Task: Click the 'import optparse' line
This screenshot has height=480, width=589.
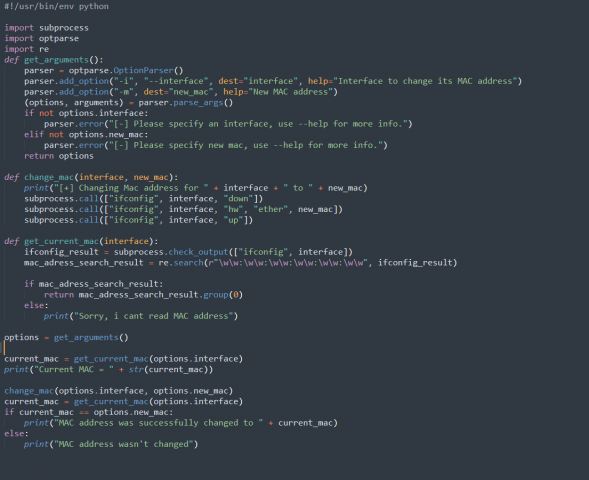Action: coord(42,38)
